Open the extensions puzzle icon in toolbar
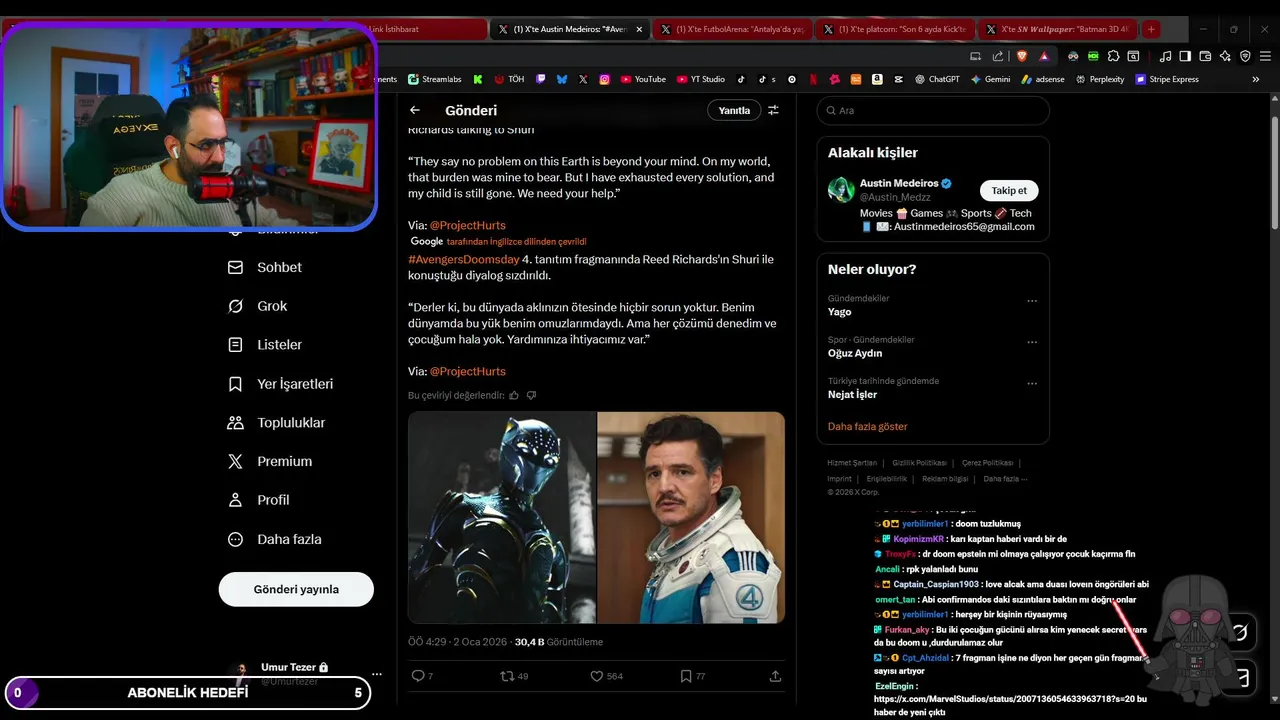 click(1113, 56)
